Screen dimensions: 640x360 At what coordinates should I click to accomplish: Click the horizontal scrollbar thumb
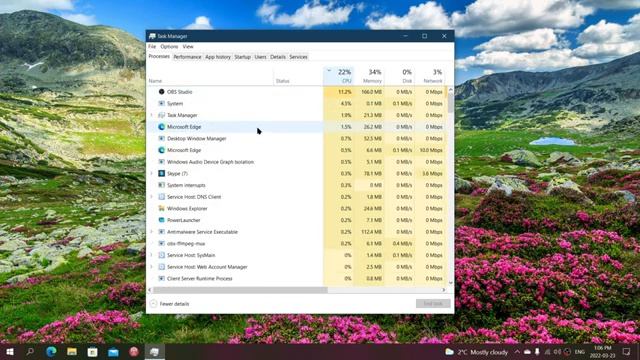pos(240,290)
